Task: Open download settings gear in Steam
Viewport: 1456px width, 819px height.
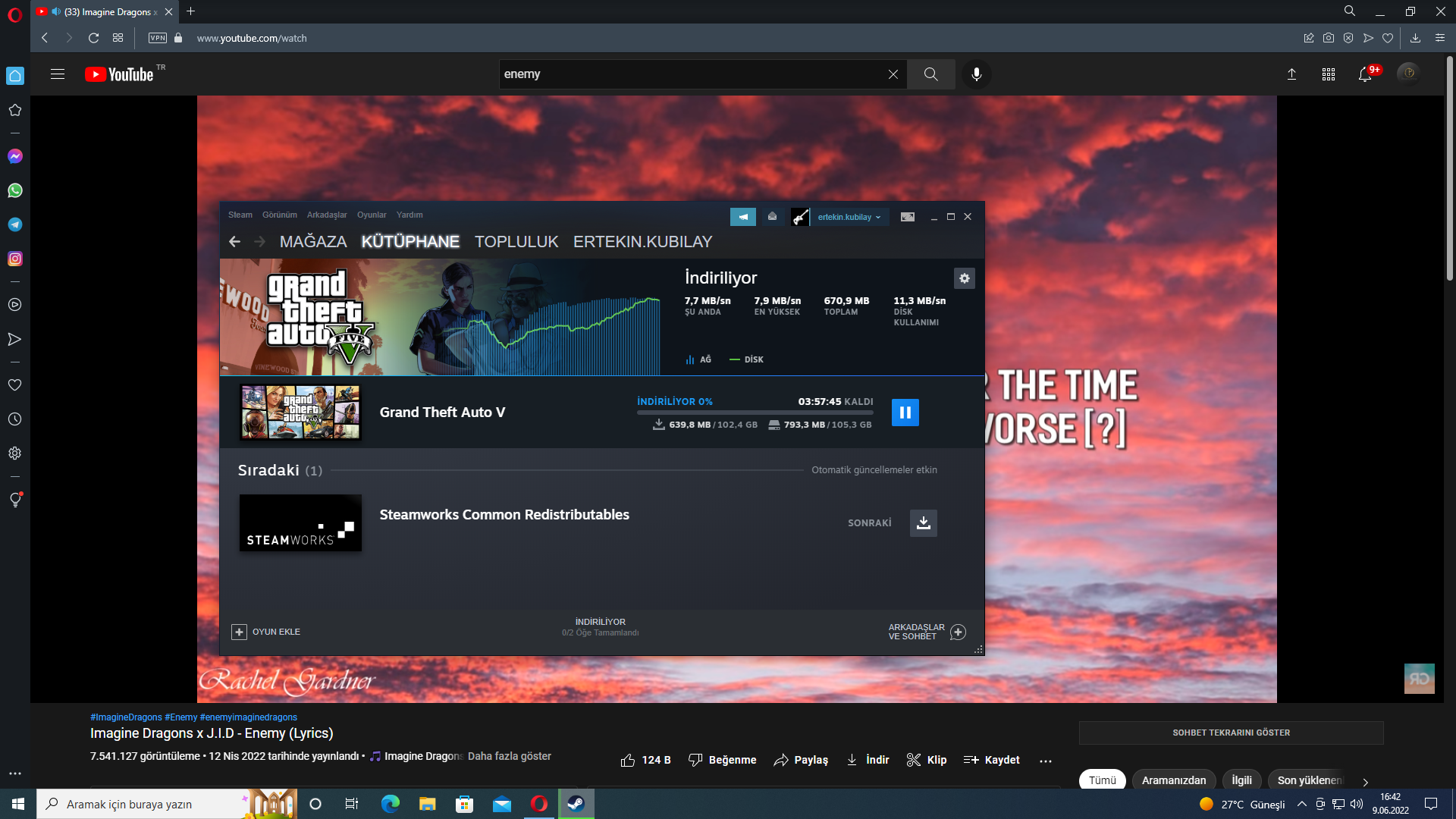Action: (964, 278)
